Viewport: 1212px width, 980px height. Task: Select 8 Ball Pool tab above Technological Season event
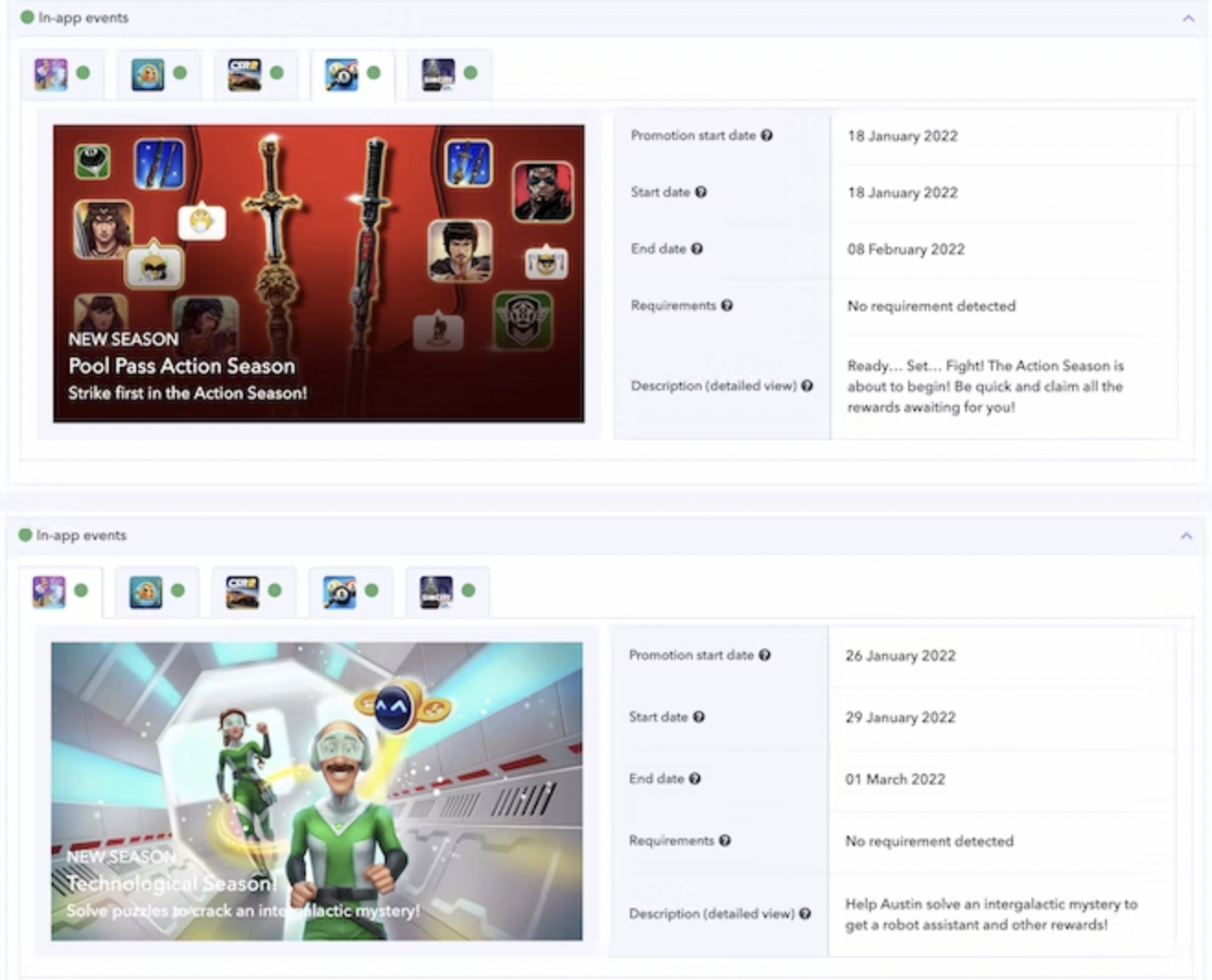pyautogui.click(x=340, y=591)
